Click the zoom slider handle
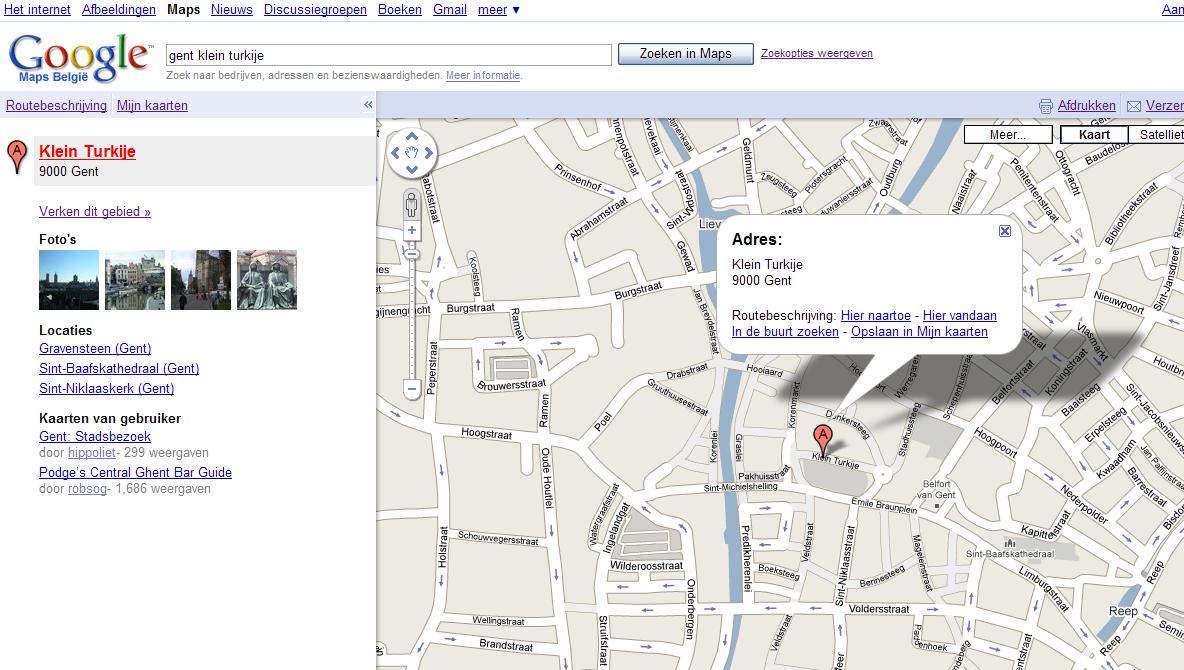The width and height of the screenshot is (1184, 670). click(x=411, y=254)
